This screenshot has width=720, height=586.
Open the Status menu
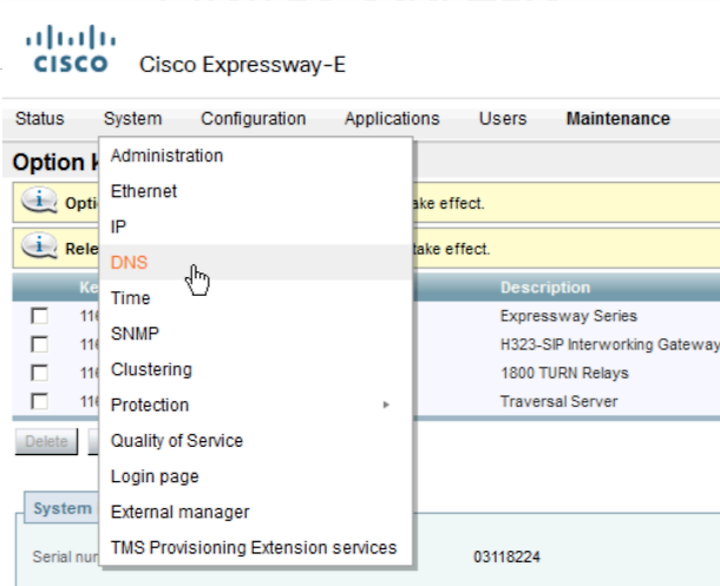click(40, 118)
